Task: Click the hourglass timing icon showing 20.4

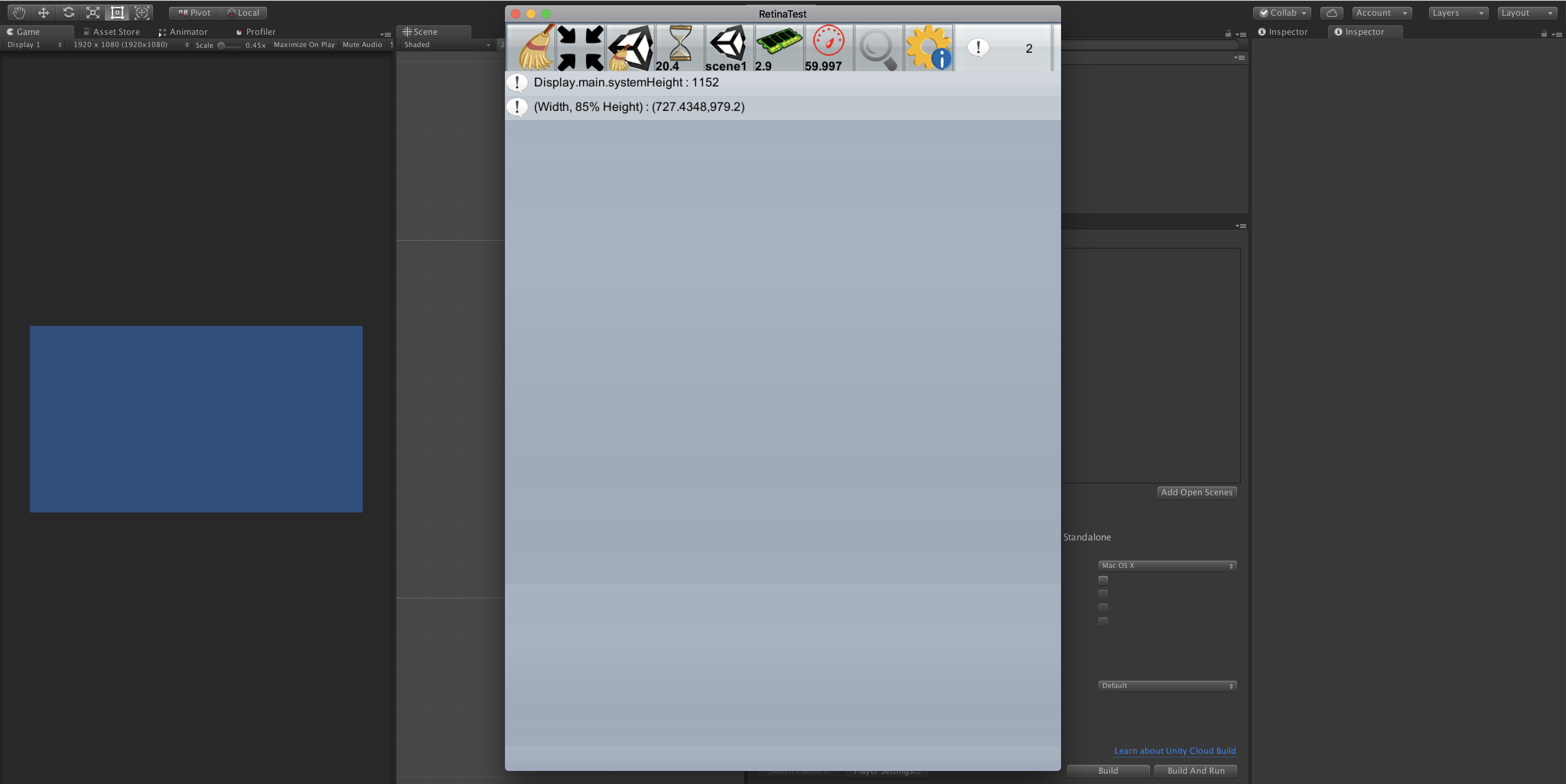Action: [x=679, y=47]
